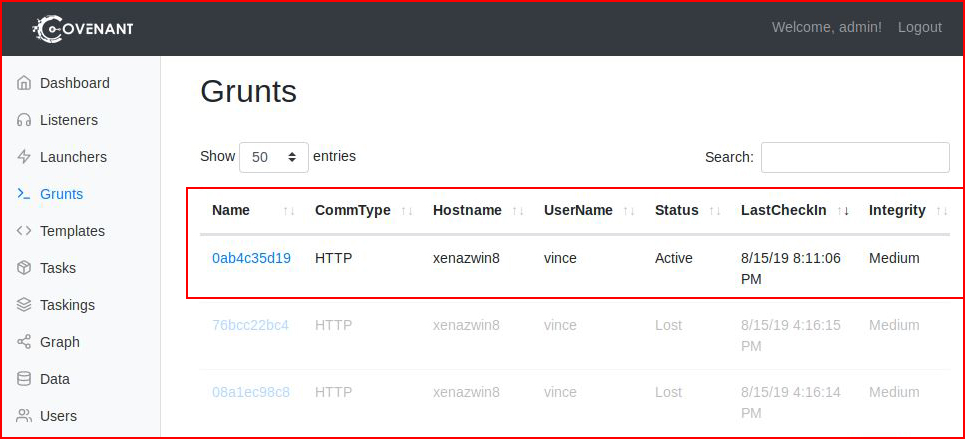The height and width of the screenshot is (439, 965).
Task: Click the Data database icon
Action: [24, 379]
